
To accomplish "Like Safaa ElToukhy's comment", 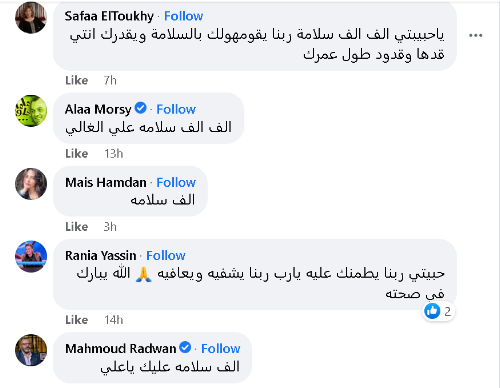I will [77, 80].
